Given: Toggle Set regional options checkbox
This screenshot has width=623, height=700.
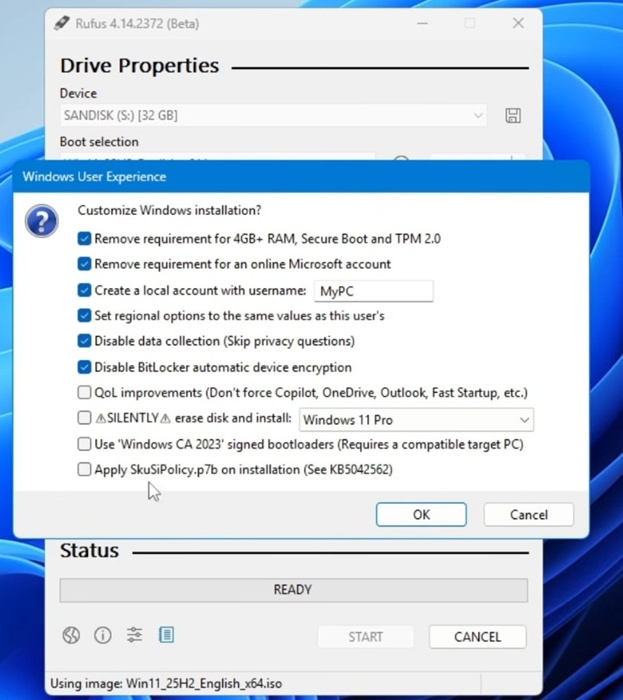Looking at the screenshot, I should [x=84, y=316].
